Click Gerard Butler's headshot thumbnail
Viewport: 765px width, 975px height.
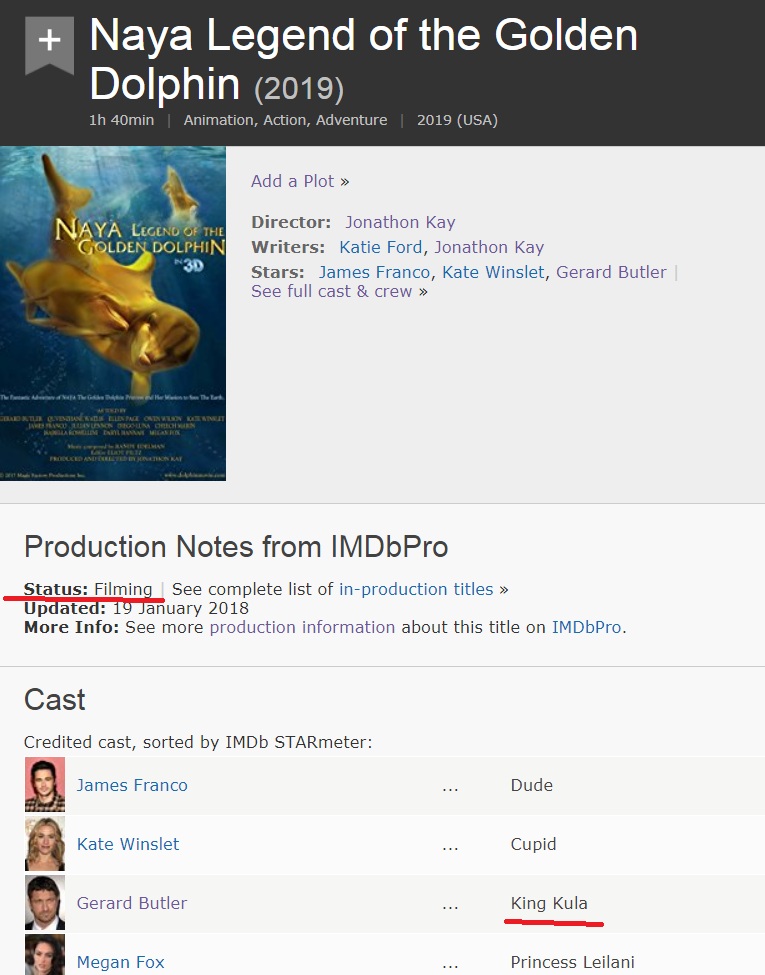point(45,903)
